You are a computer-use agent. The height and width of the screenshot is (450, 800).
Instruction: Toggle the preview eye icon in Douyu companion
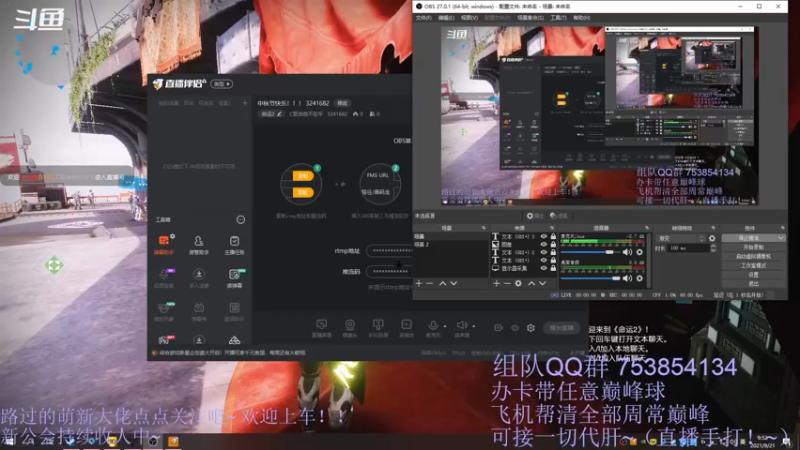[x=515, y=328]
